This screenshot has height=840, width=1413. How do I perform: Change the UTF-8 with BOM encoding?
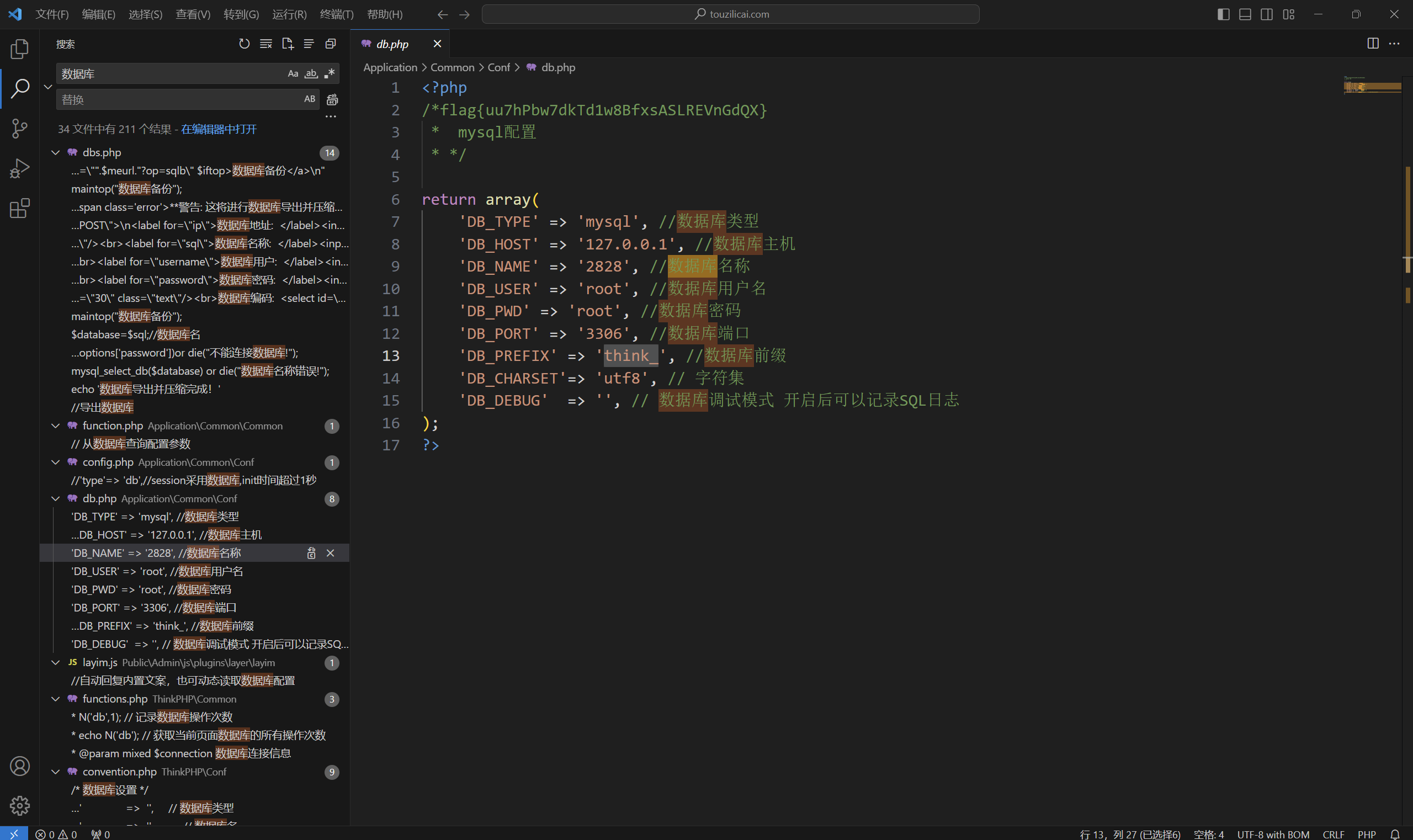(1273, 834)
